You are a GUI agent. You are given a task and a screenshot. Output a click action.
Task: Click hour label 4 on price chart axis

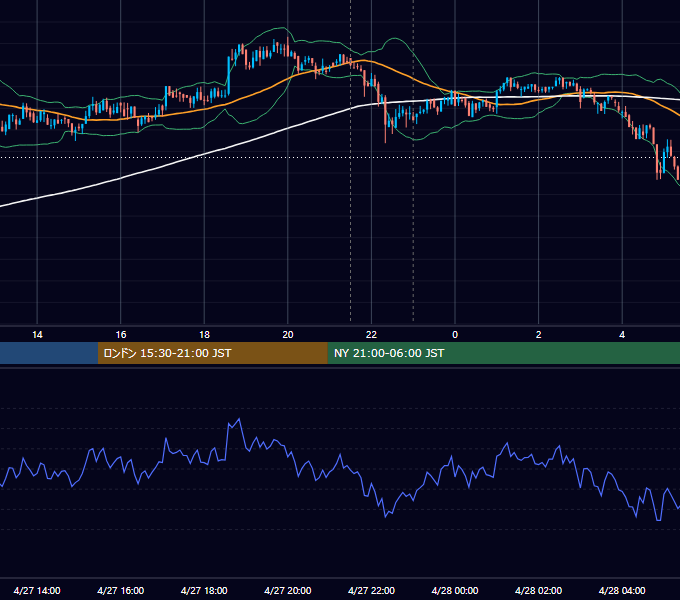[x=622, y=335]
